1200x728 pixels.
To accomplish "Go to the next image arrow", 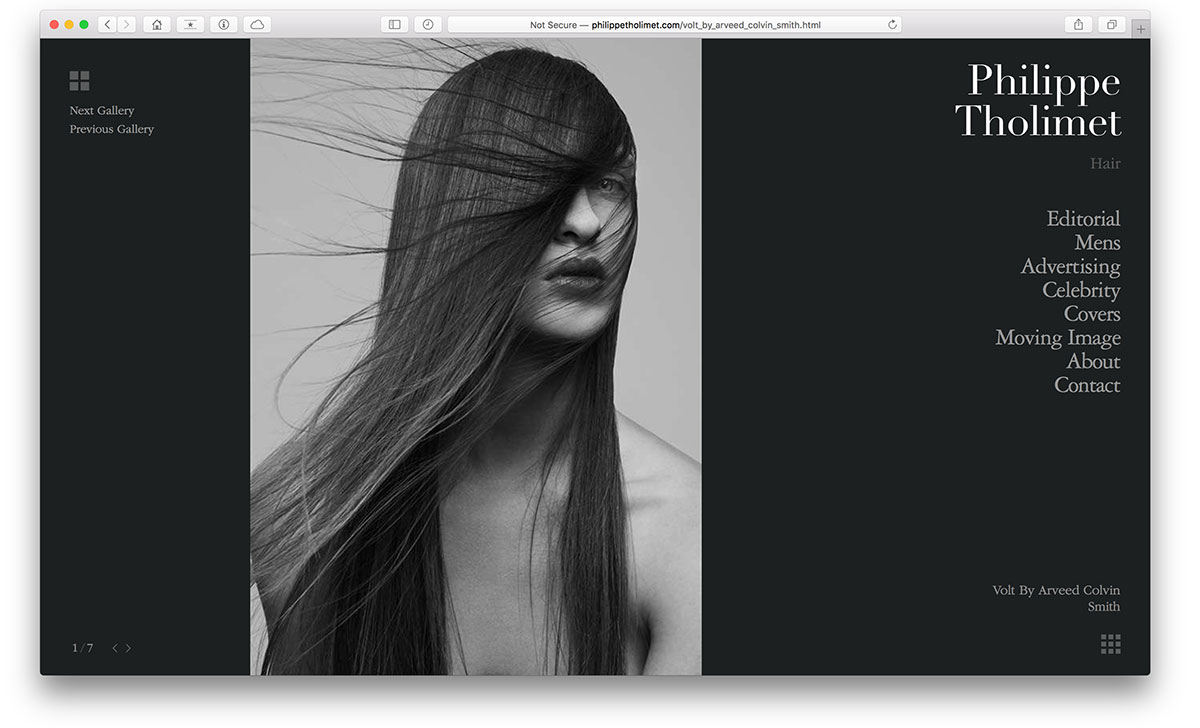I will click(x=128, y=648).
